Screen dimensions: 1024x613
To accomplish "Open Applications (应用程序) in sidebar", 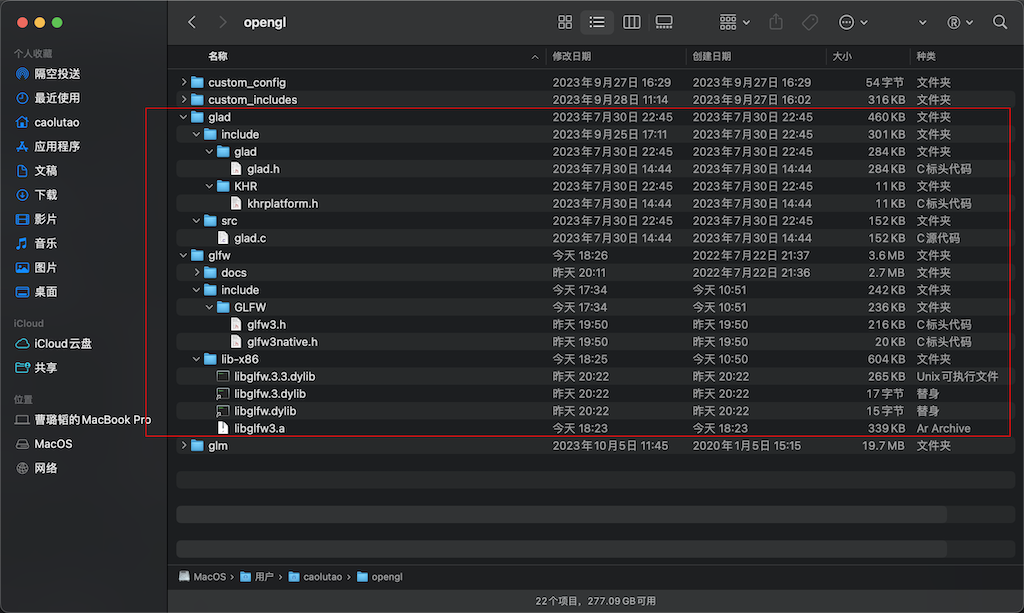I will click(48, 146).
